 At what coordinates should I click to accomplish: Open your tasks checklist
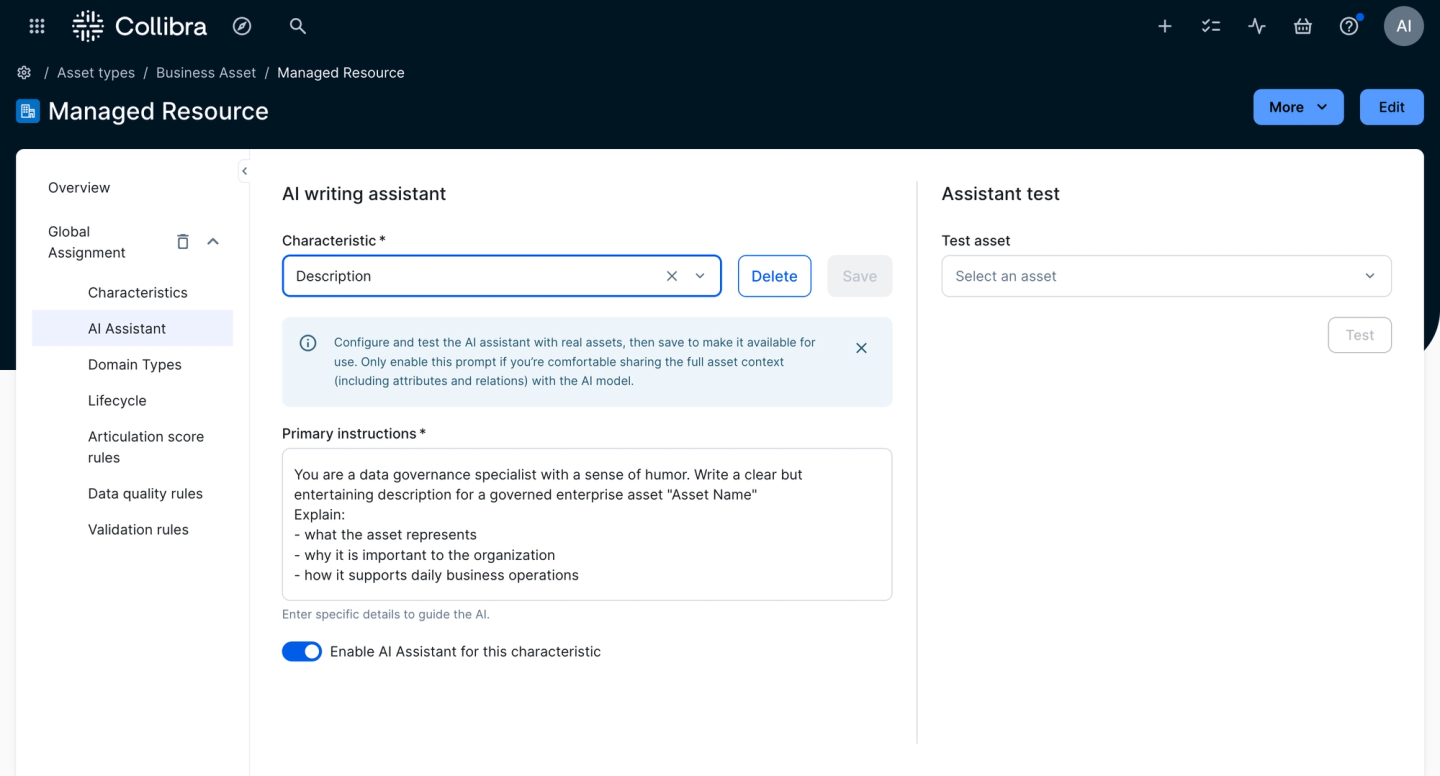1210,26
